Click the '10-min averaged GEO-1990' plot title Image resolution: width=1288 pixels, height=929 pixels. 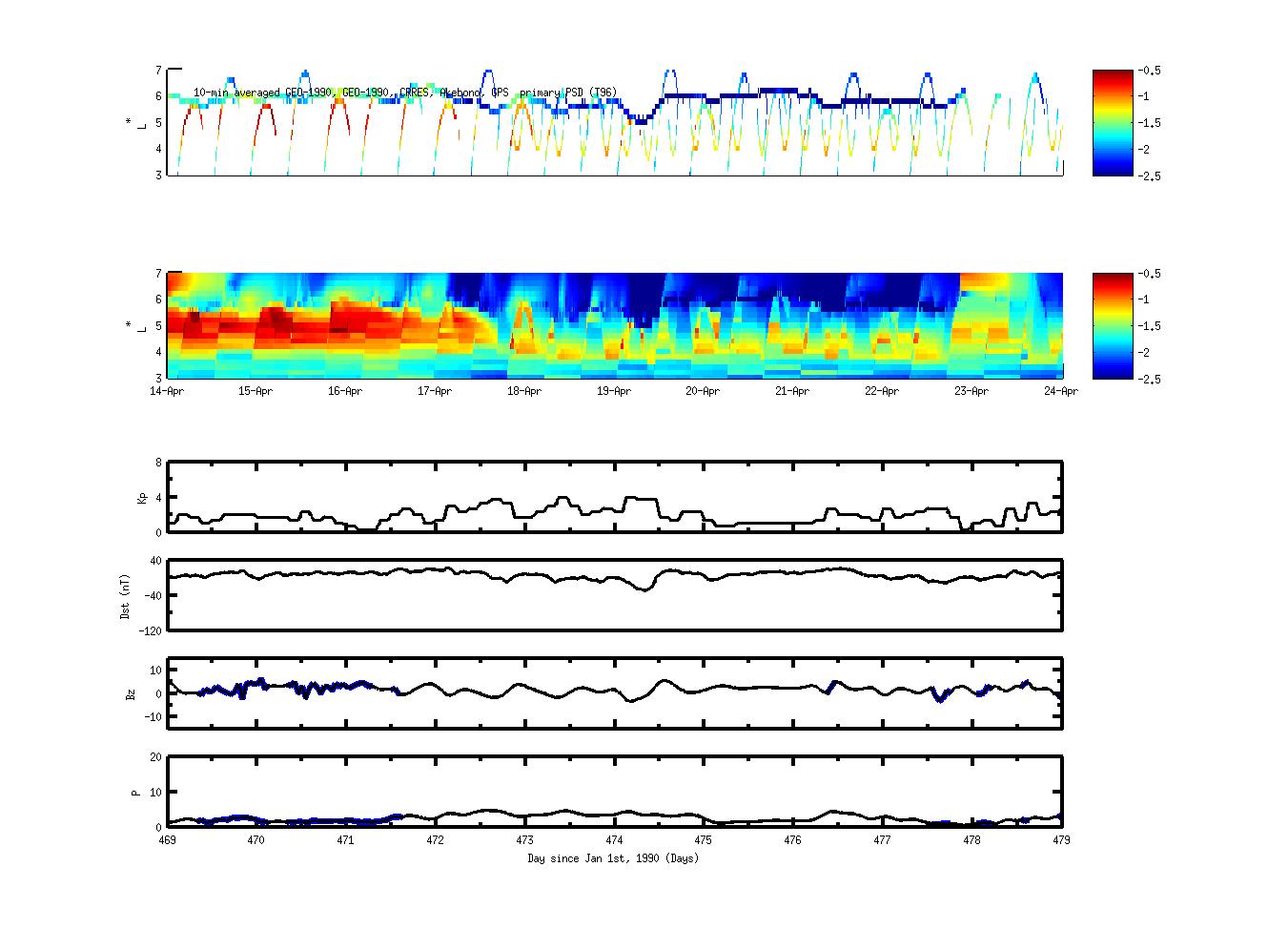(x=404, y=93)
